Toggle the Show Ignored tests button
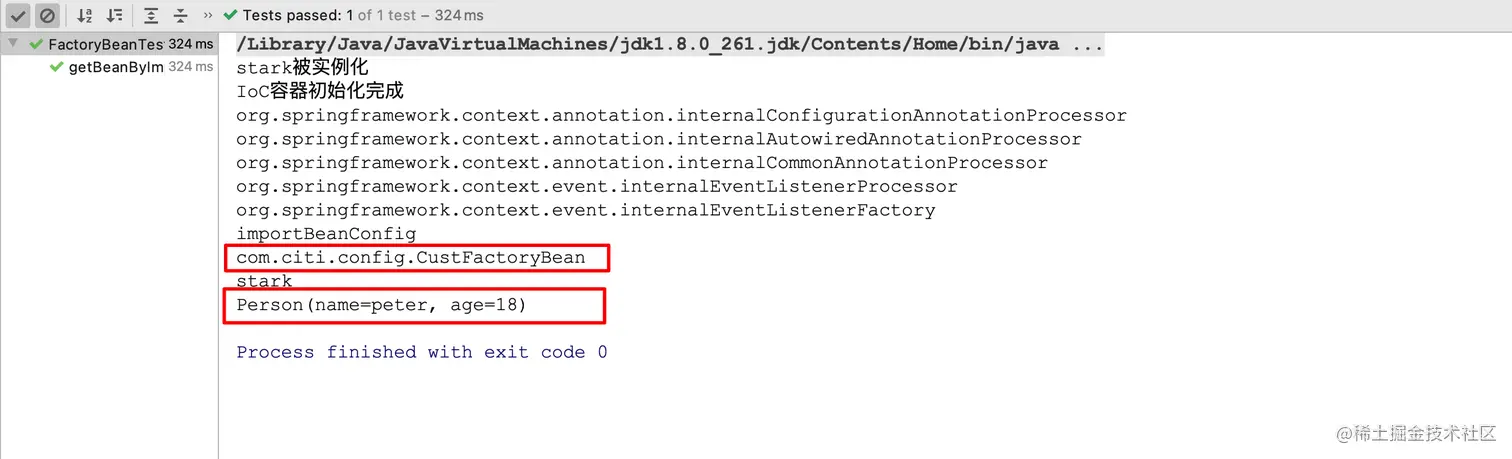The image size is (1512, 459). (x=47, y=16)
